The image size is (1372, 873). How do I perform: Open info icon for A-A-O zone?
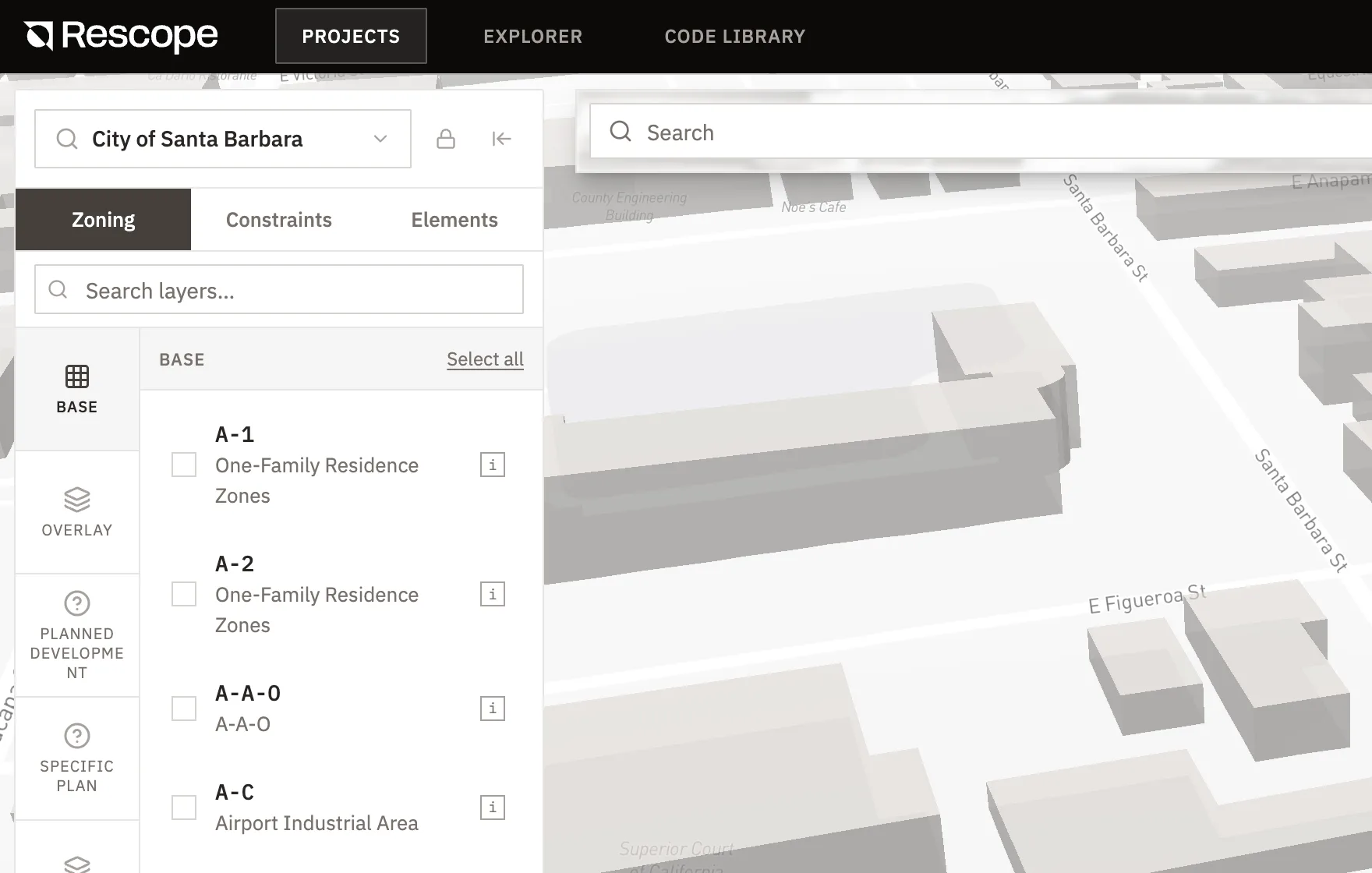(493, 709)
